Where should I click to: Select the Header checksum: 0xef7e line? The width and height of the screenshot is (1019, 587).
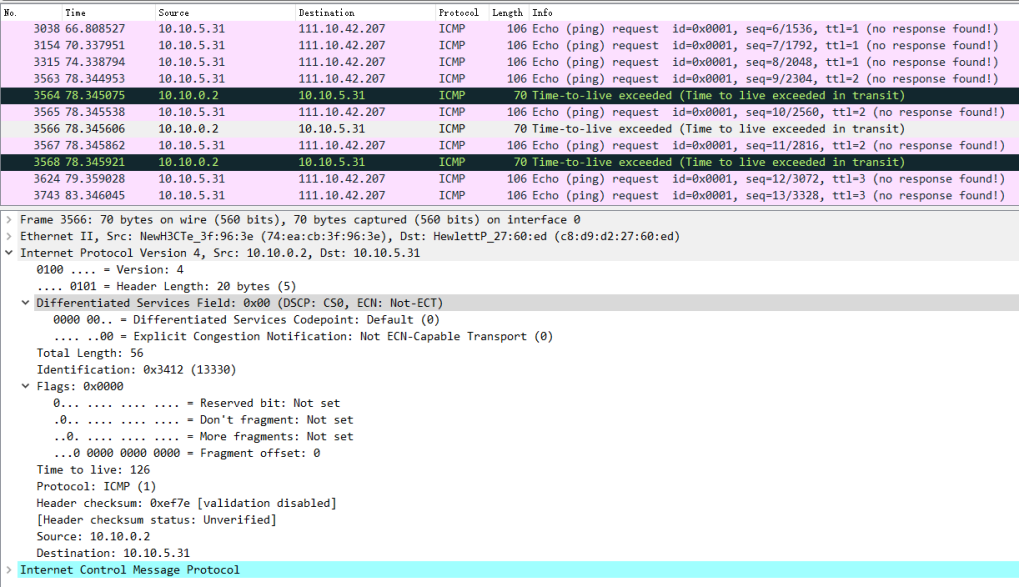pyautogui.click(x=187, y=503)
